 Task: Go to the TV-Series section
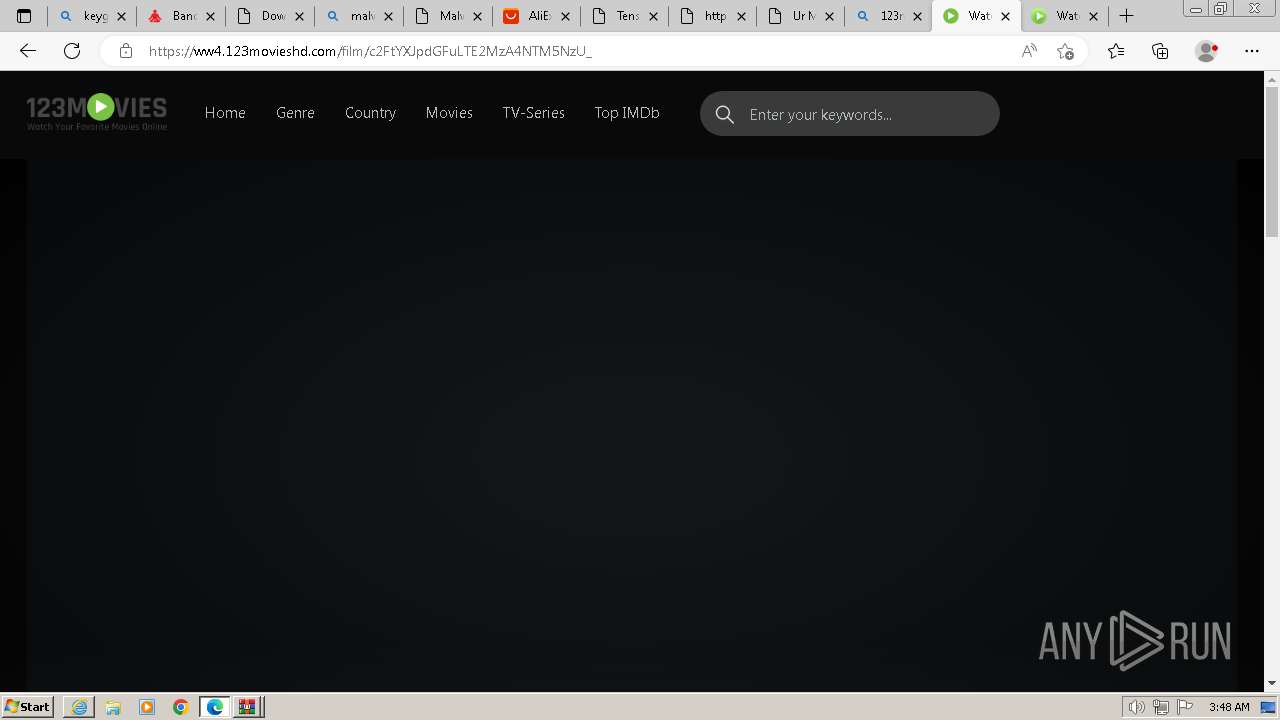click(x=533, y=113)
